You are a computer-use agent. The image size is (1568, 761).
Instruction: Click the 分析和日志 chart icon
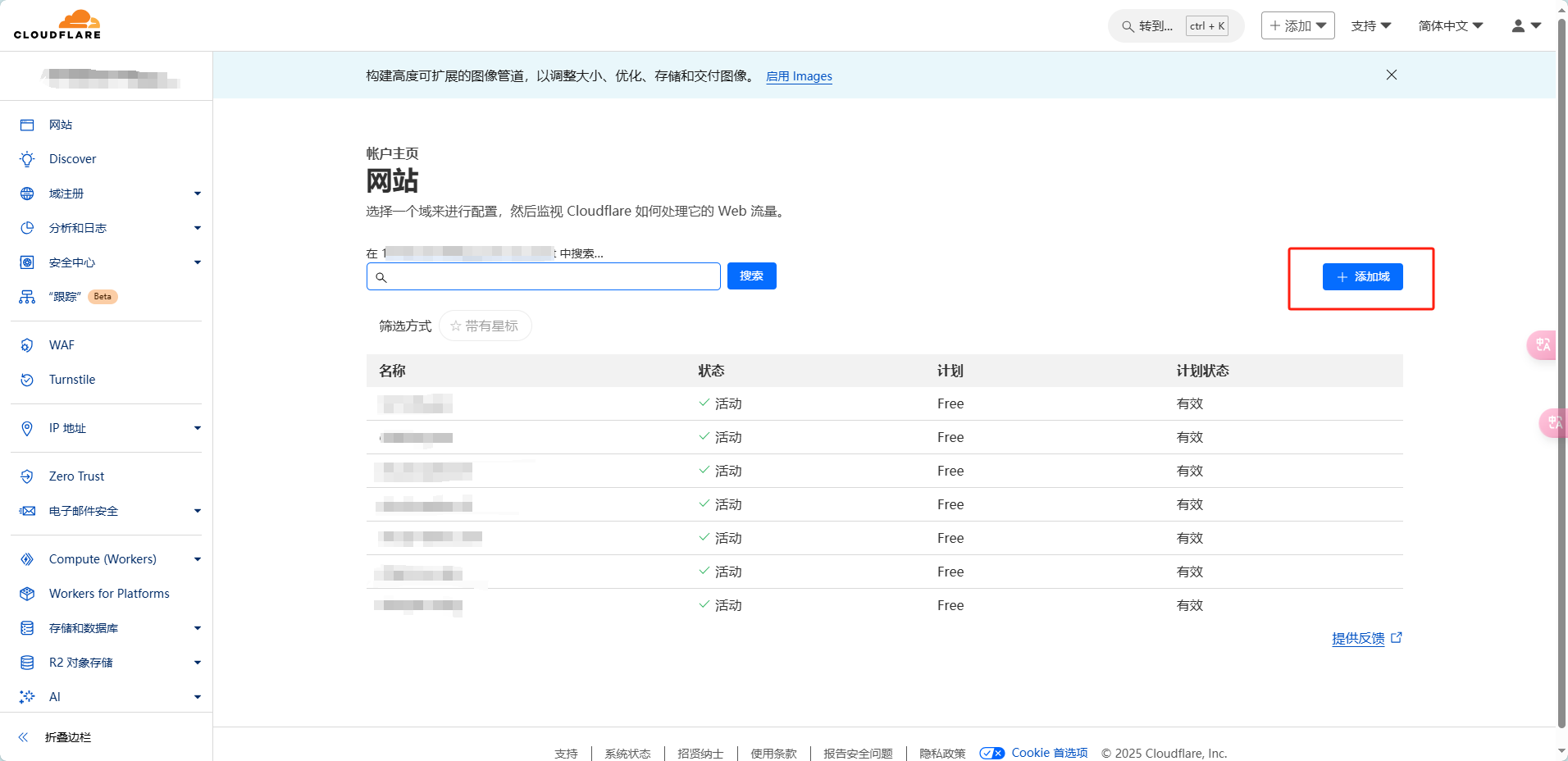27,228
